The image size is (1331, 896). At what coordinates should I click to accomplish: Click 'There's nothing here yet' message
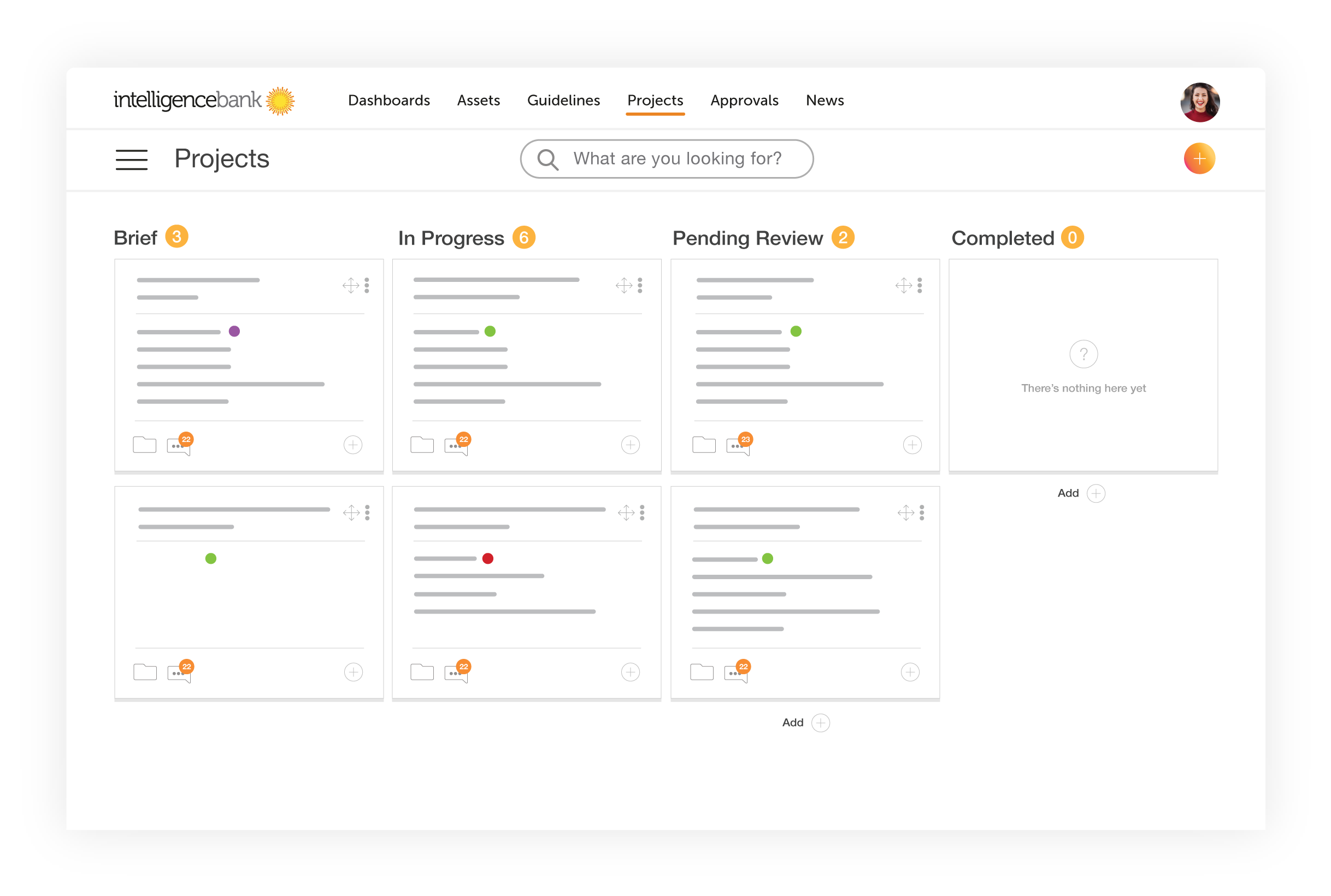pyautogui.click(x=1083, y=388)
